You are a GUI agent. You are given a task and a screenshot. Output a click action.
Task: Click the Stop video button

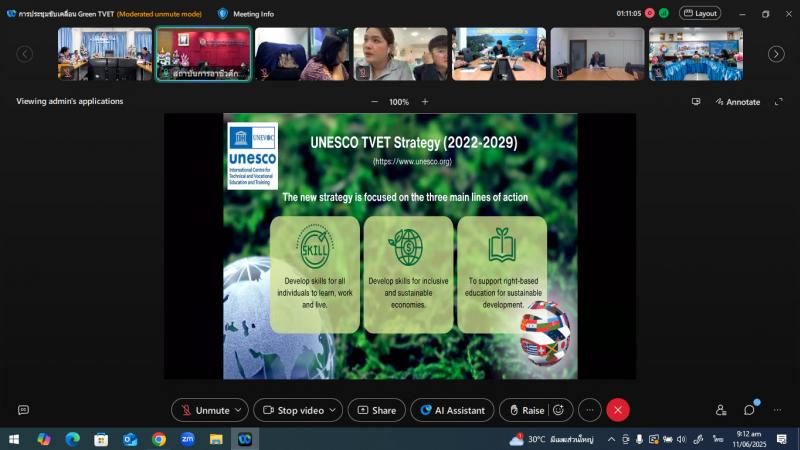[293, 410]
